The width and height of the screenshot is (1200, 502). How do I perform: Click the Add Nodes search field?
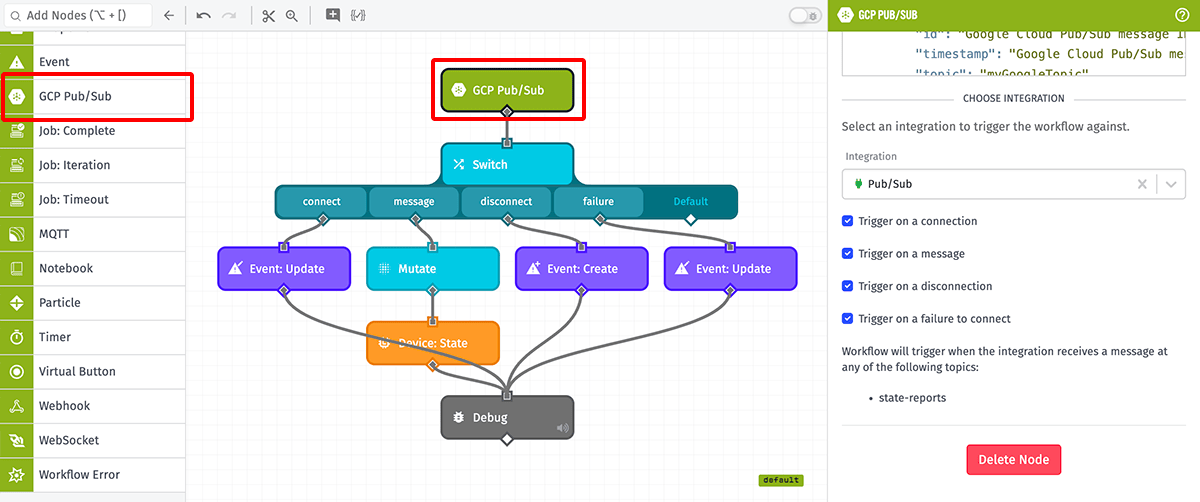click(78, 15)
